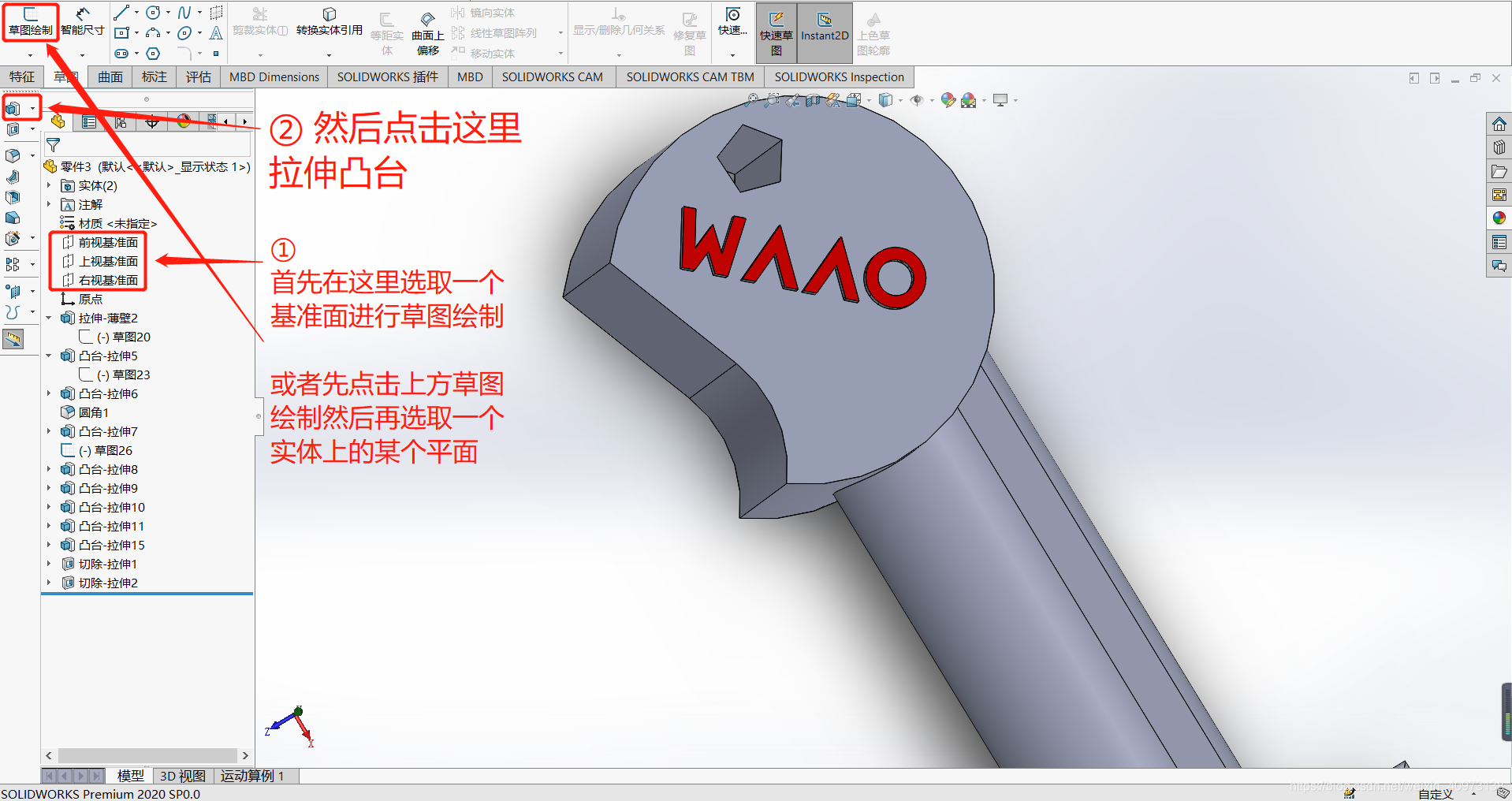Click the feature tree filter funnel icon
1512x801 pixels.
tap(54, 145)
